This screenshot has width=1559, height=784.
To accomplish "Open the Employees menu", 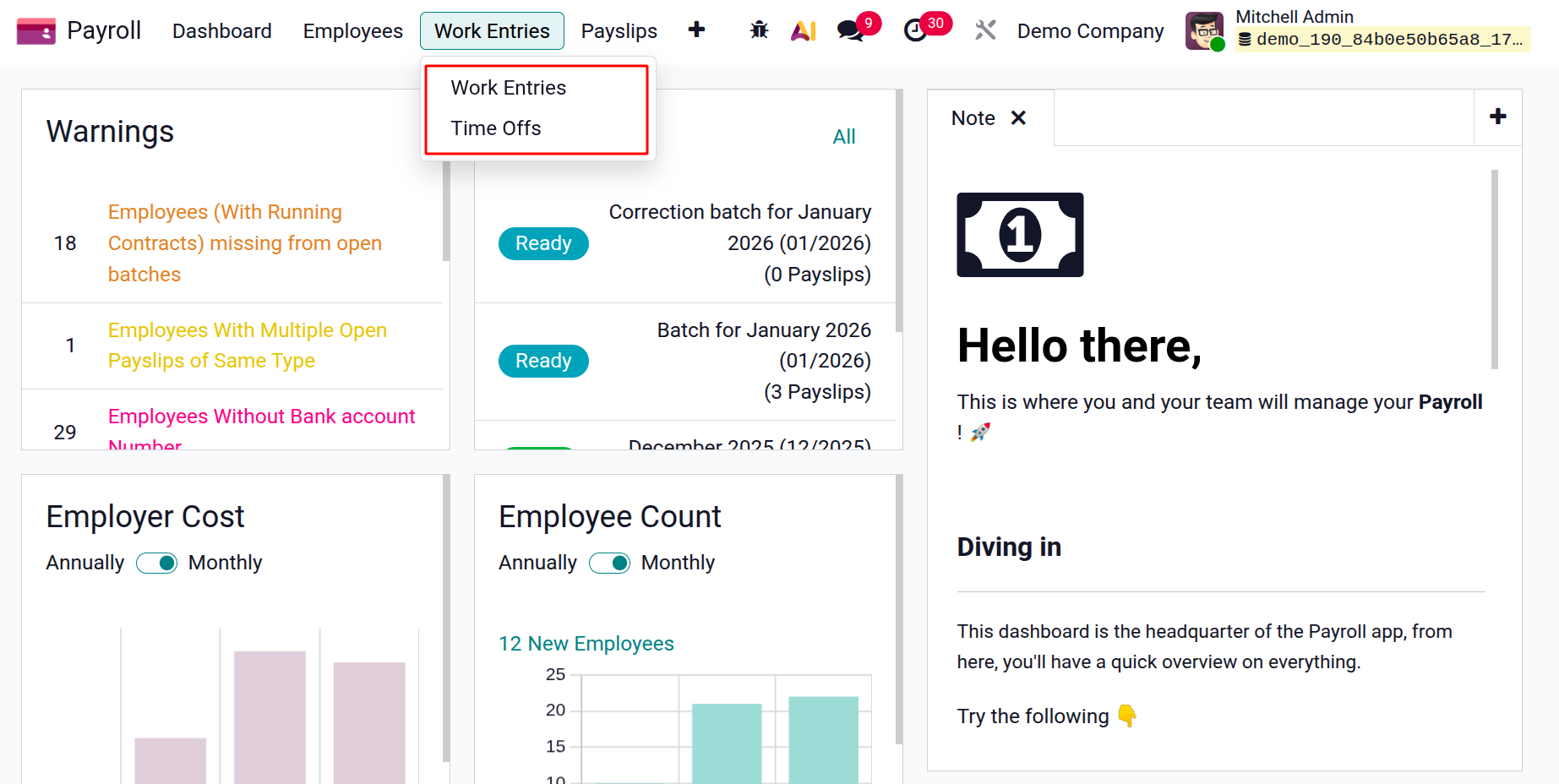I will [x=353, y=31].
